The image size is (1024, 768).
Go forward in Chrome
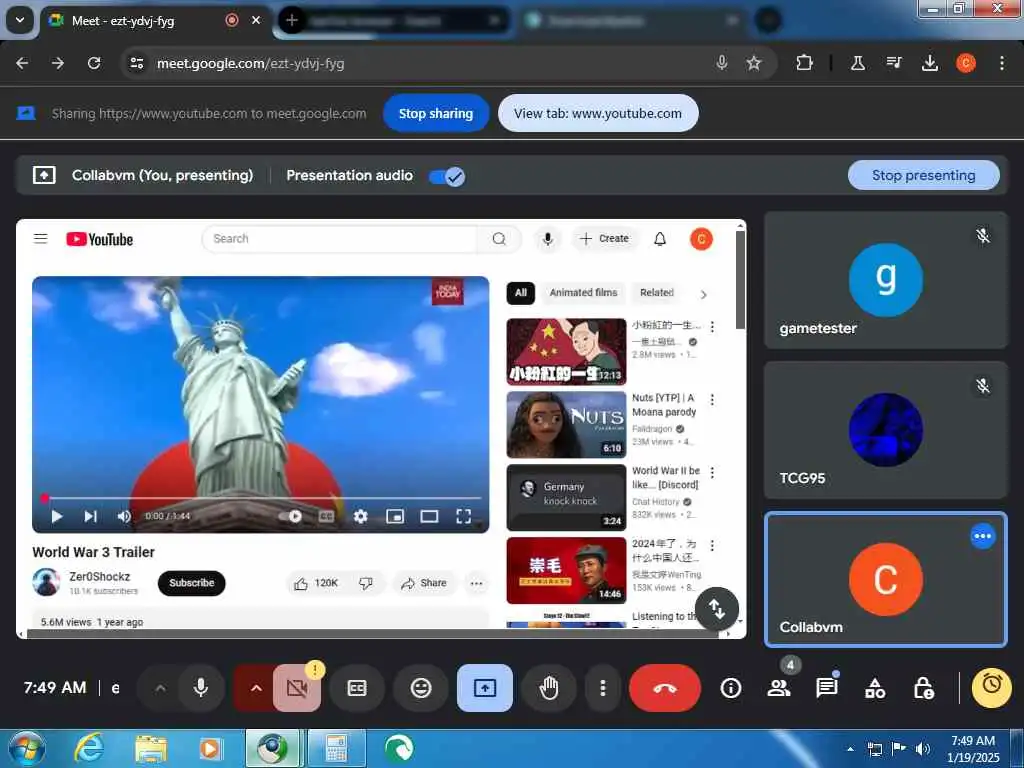pyautogui.click(x=58, y=63)
